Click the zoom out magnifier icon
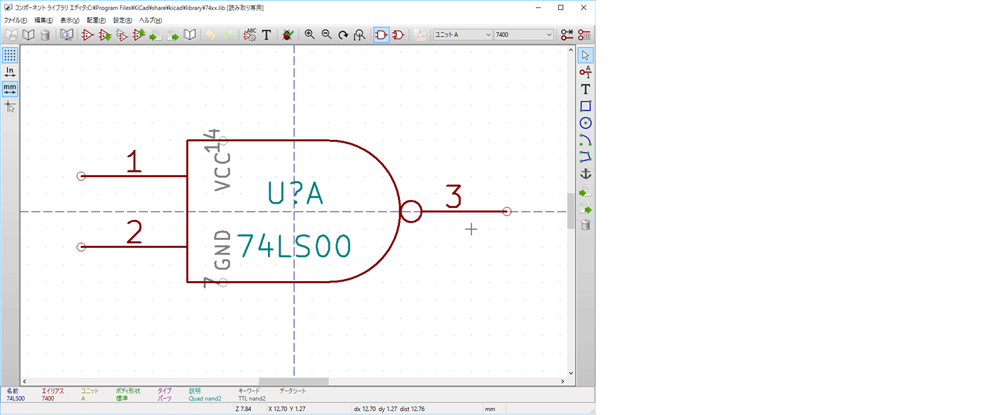 click(x=327, y=34)
